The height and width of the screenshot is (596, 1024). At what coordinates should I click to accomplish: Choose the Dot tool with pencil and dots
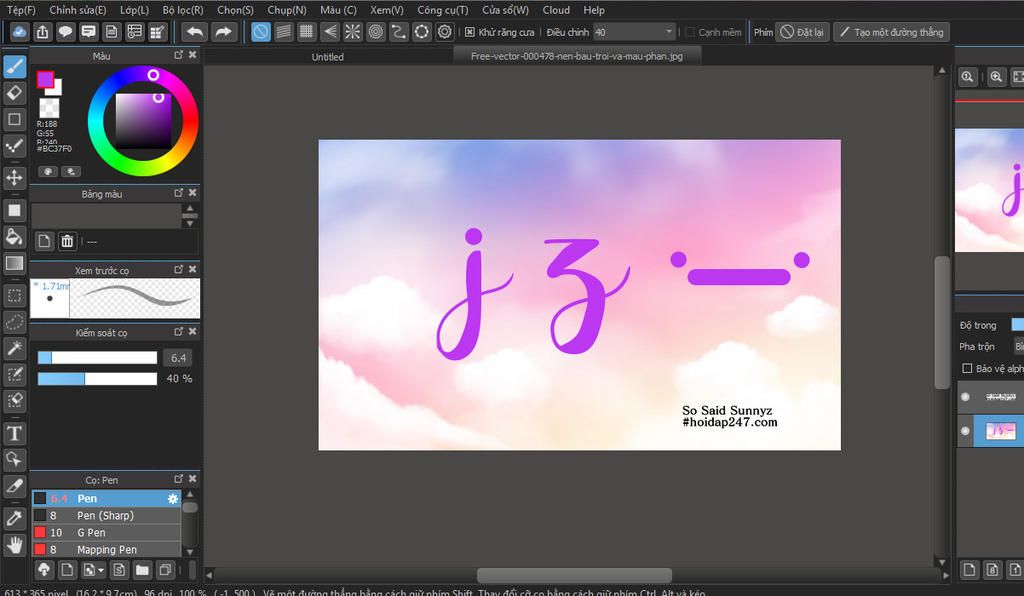[x=15, y=146]
